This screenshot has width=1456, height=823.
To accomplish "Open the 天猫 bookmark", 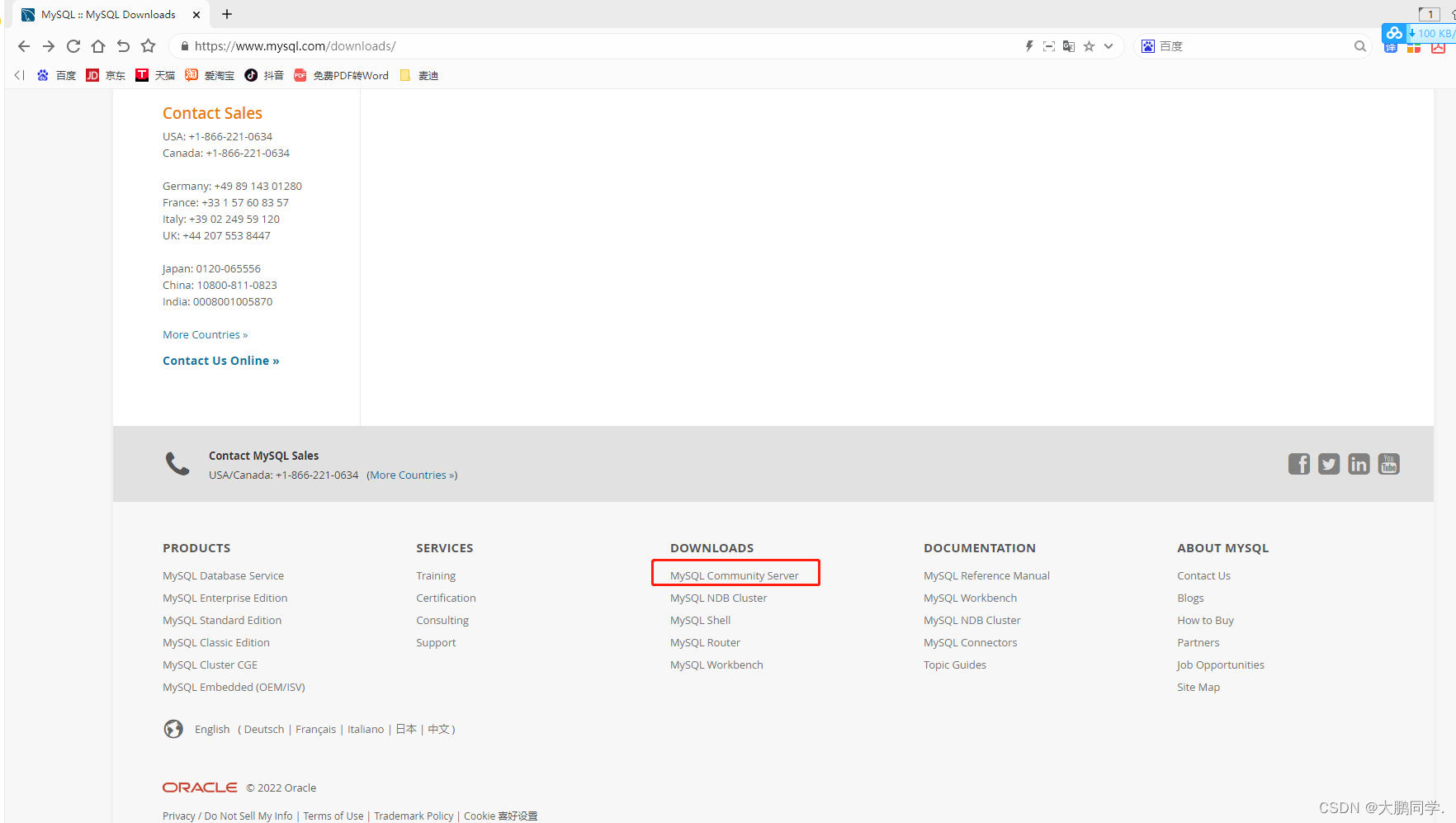I will coord(155,75).
